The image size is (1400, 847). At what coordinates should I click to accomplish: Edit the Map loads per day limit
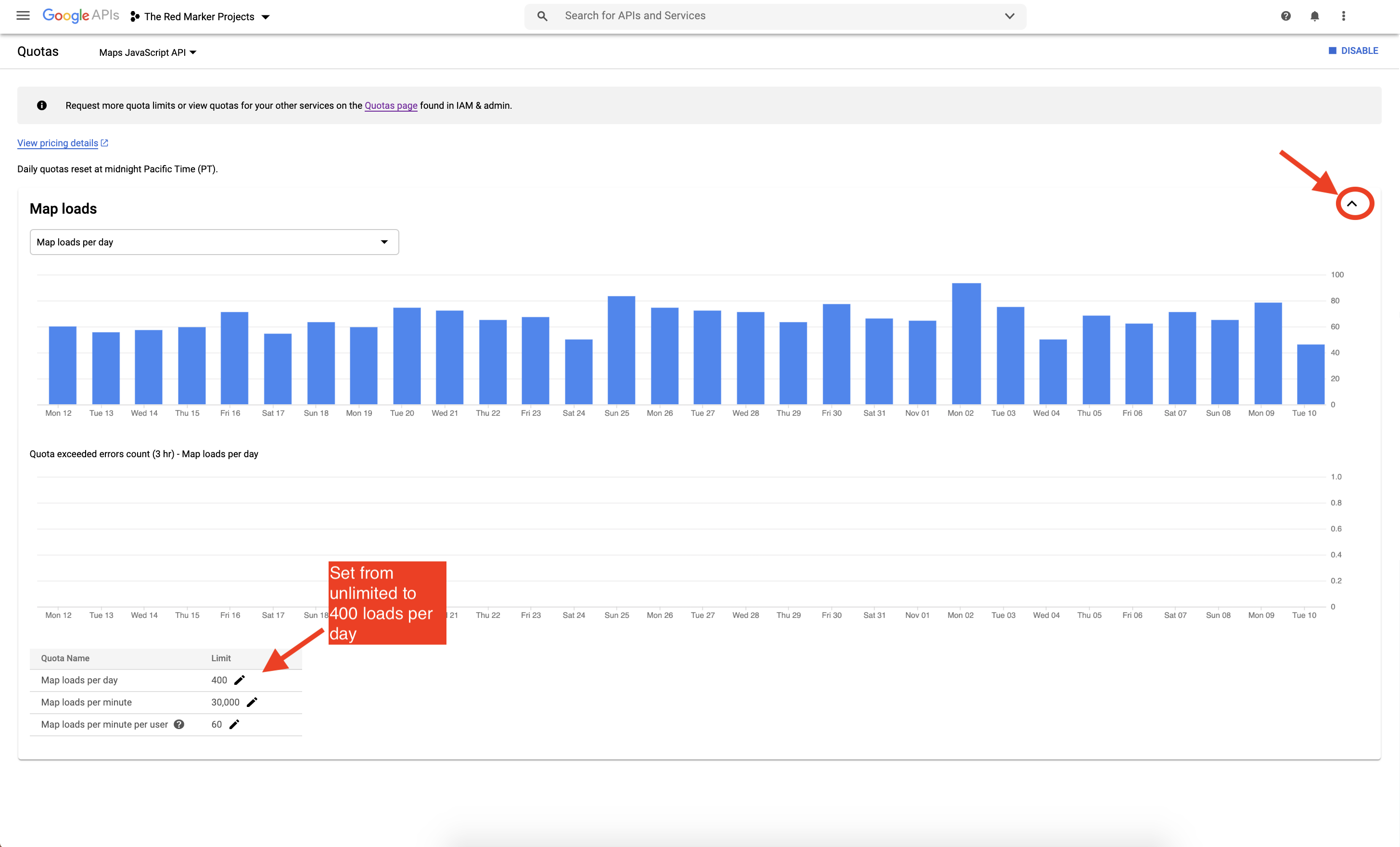tap(240, 680)
